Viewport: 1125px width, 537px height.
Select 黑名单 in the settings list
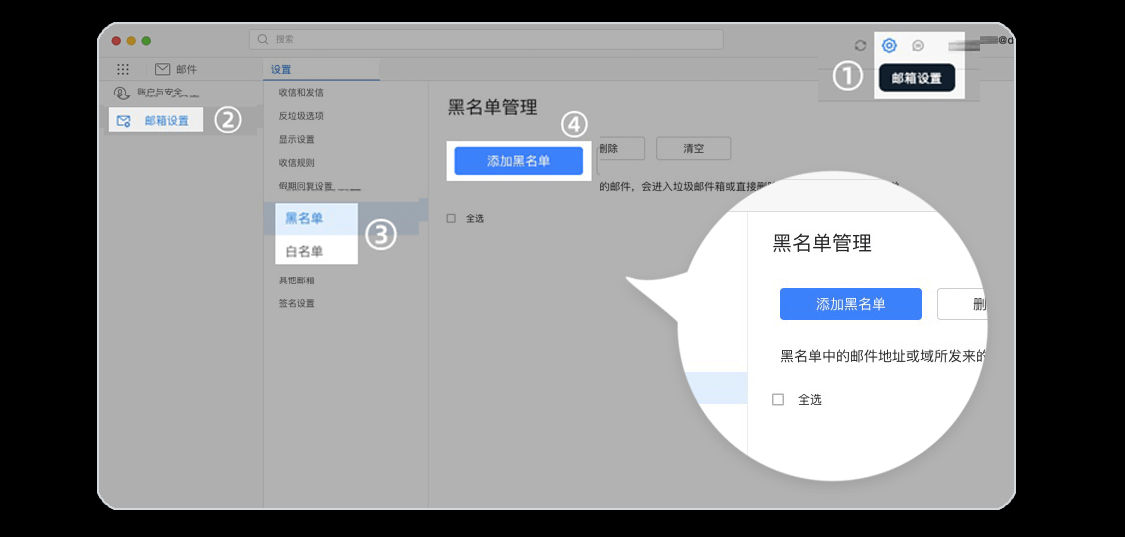pyautogui.click(x=304, y=218)
